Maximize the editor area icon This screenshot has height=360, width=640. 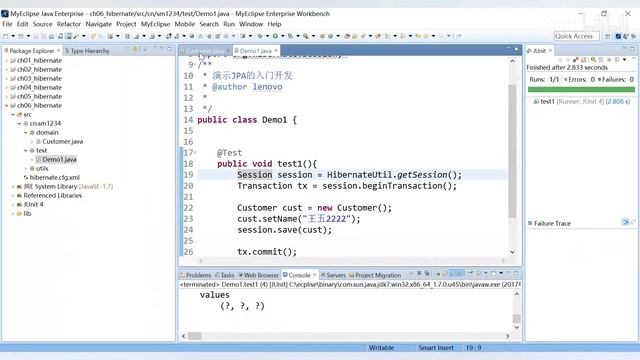point(516,49)
